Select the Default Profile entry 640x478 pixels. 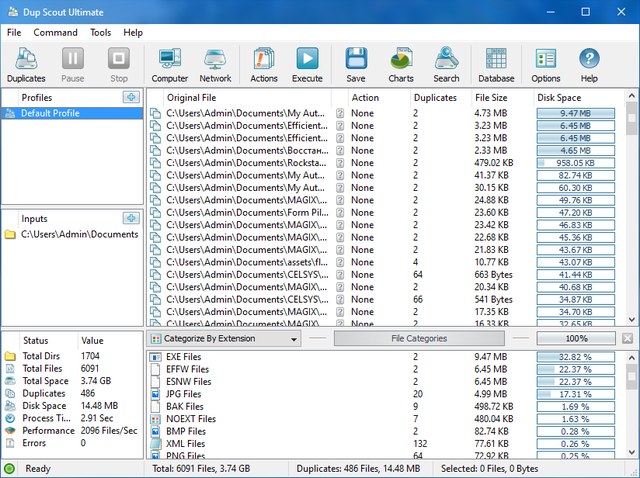point(50,114)
